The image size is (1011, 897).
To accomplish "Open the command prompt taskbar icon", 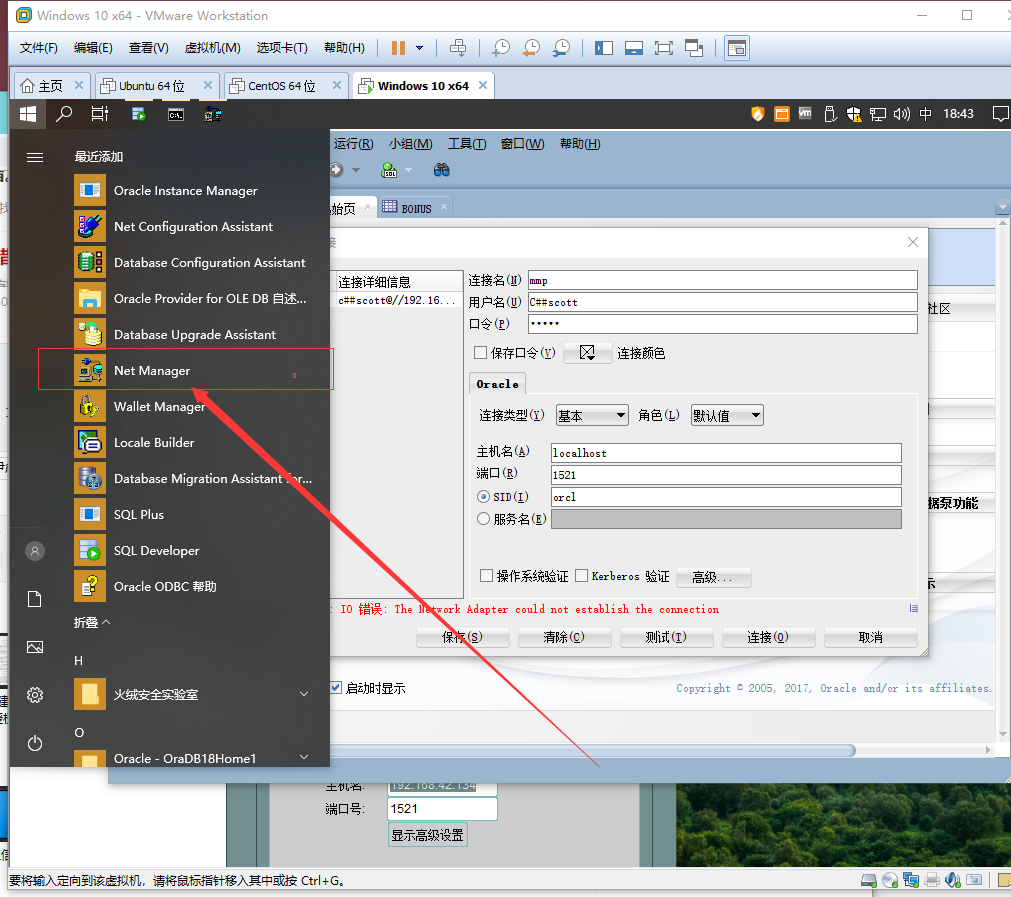I will (x=176, y=115).
